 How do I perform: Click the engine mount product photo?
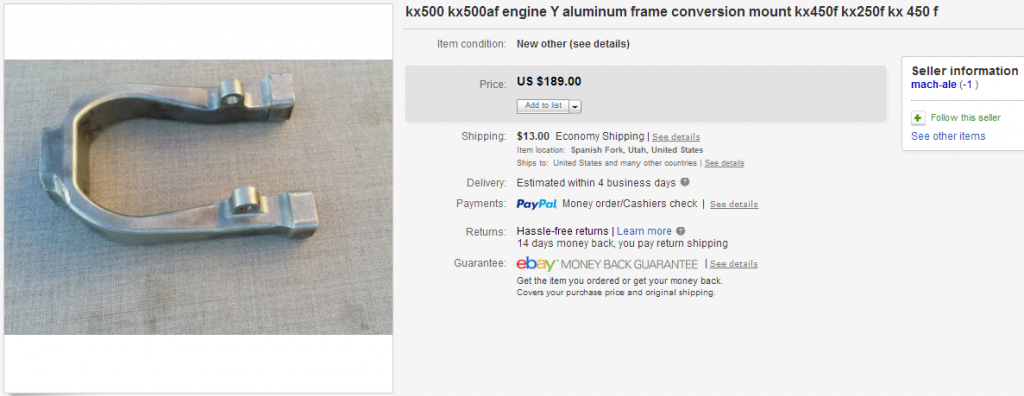click(198, 197)
